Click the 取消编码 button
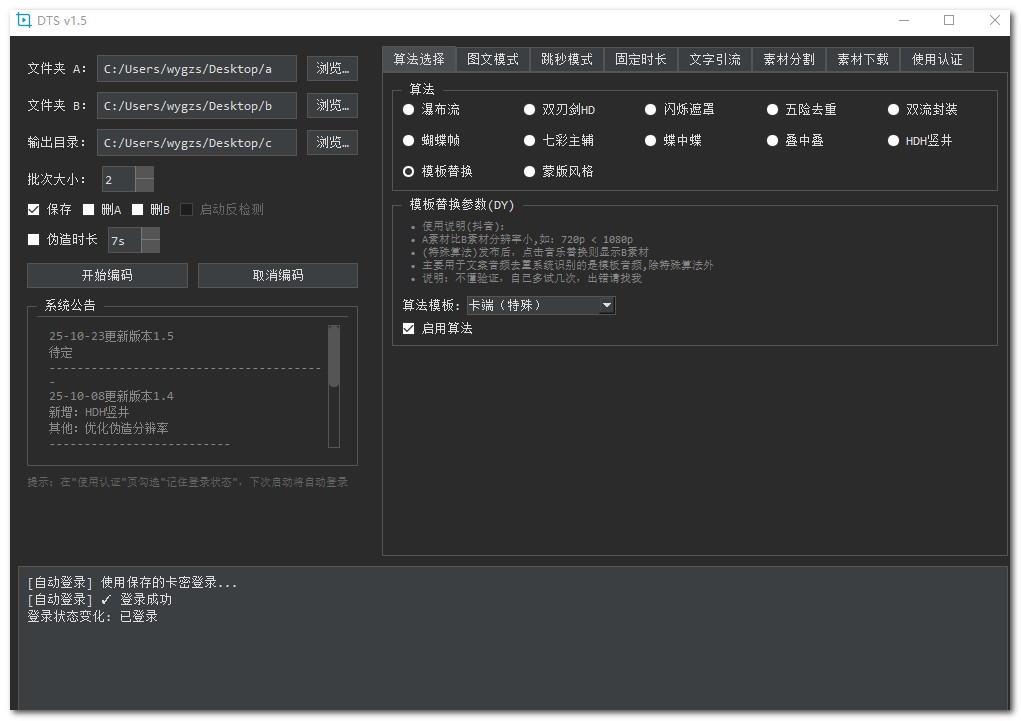Screen dimensions: 1021x721 (278, 275)
